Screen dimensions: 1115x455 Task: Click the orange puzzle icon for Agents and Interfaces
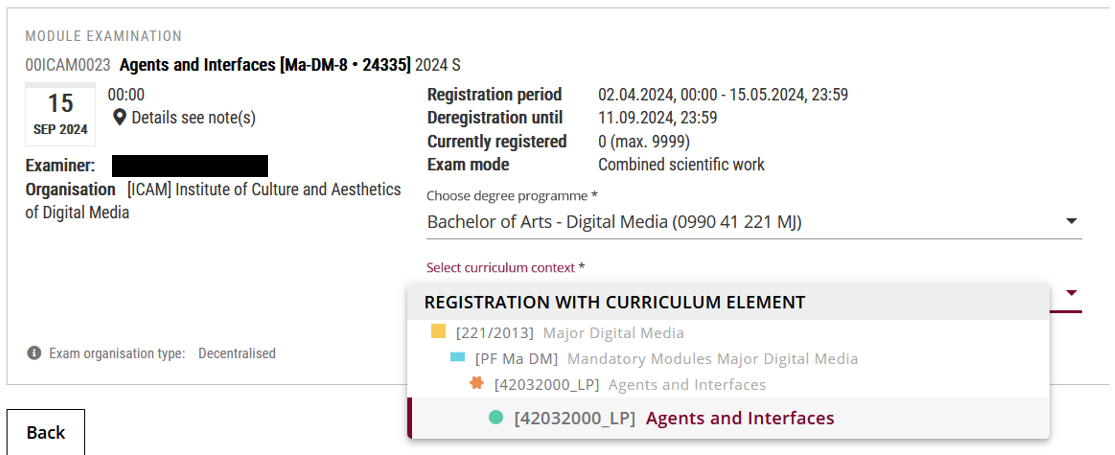tap(477, 384)
